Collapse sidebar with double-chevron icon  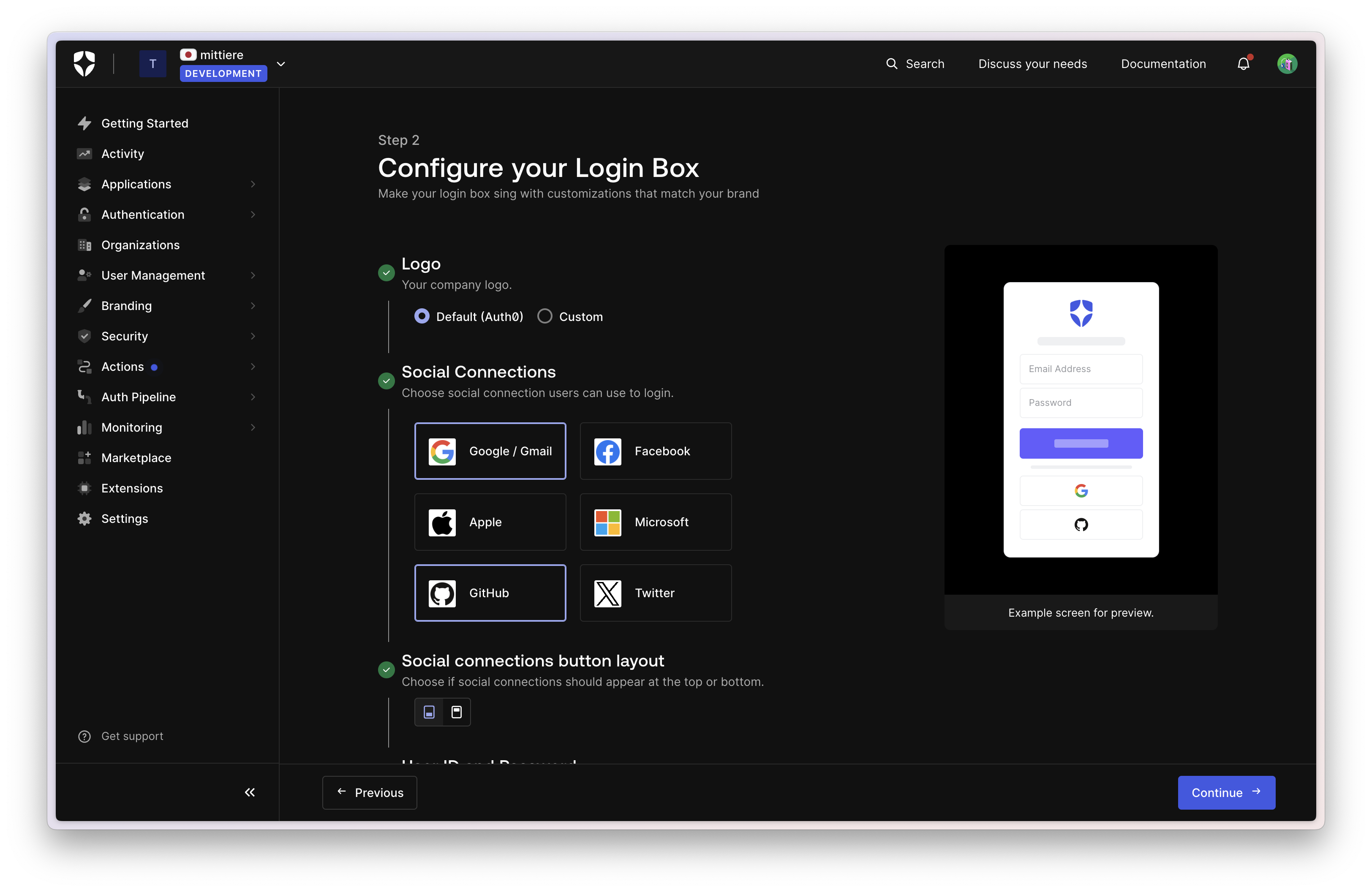[250, 792]
